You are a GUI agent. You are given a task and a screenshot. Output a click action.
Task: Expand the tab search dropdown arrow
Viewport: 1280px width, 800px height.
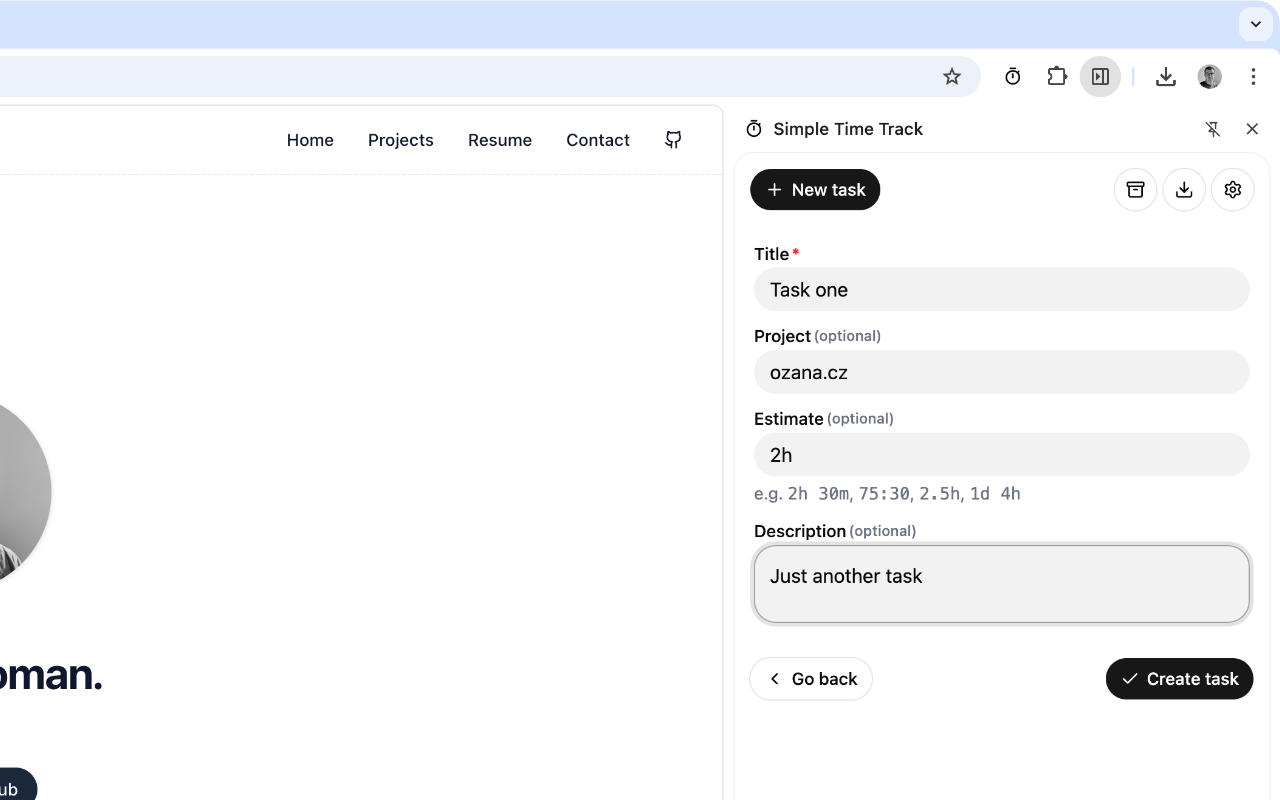point(1256,24)
